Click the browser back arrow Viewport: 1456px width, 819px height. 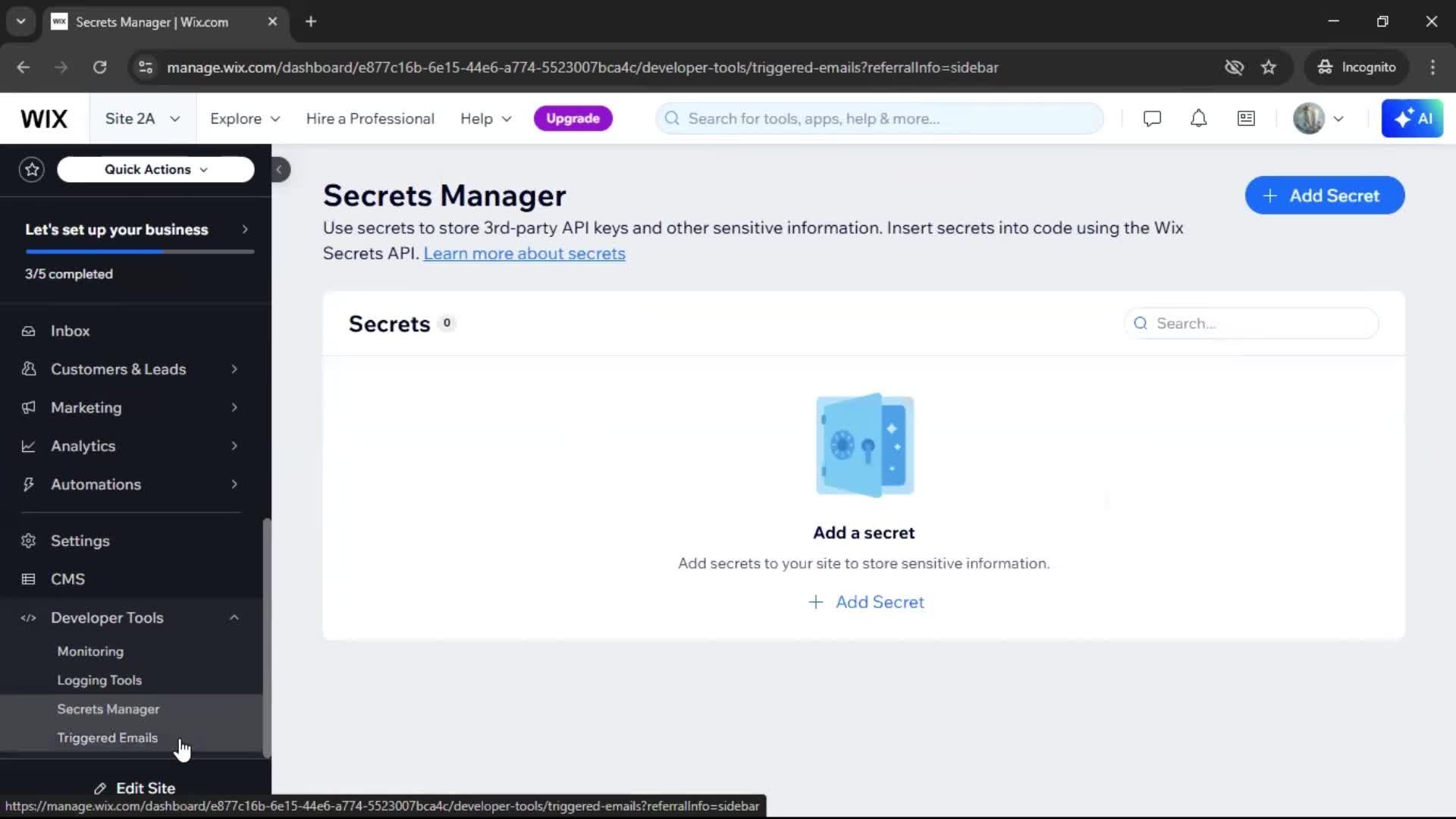click(x=24, y=67)
